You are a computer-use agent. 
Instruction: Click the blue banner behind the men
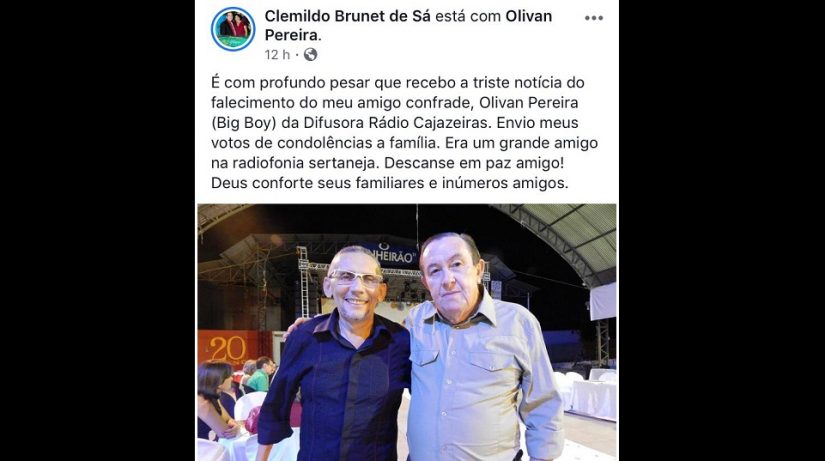coord(393,255)
